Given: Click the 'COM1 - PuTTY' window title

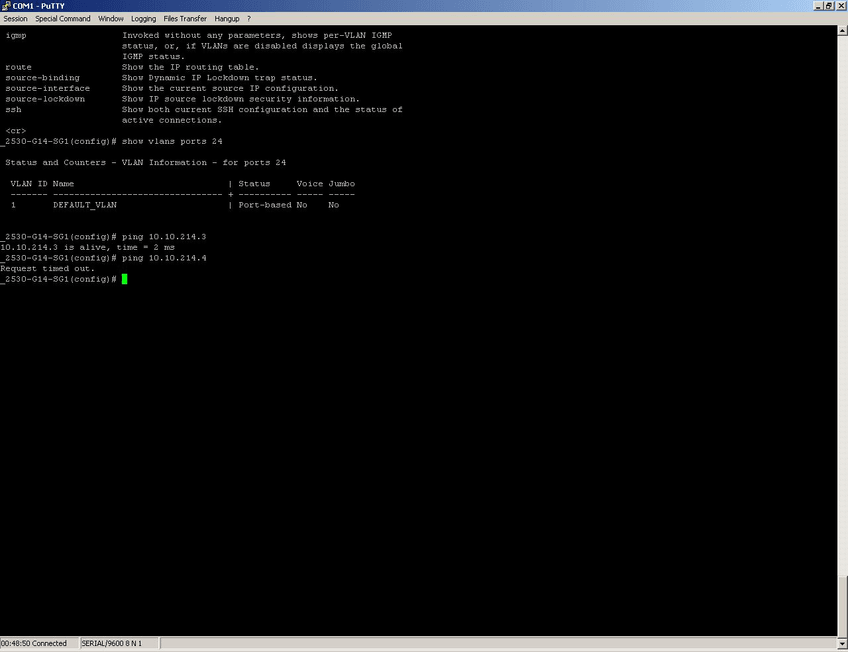Looking at the screenshot, I should (x=38, y=6).
